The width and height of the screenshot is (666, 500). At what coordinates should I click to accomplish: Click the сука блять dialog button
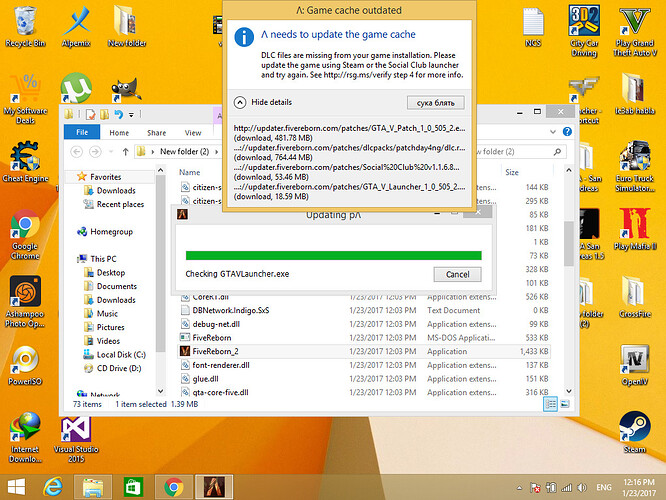tap(435, 103)
